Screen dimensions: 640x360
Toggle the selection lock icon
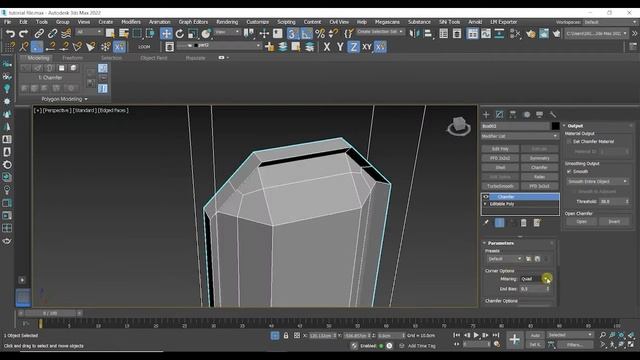point(286,336)
